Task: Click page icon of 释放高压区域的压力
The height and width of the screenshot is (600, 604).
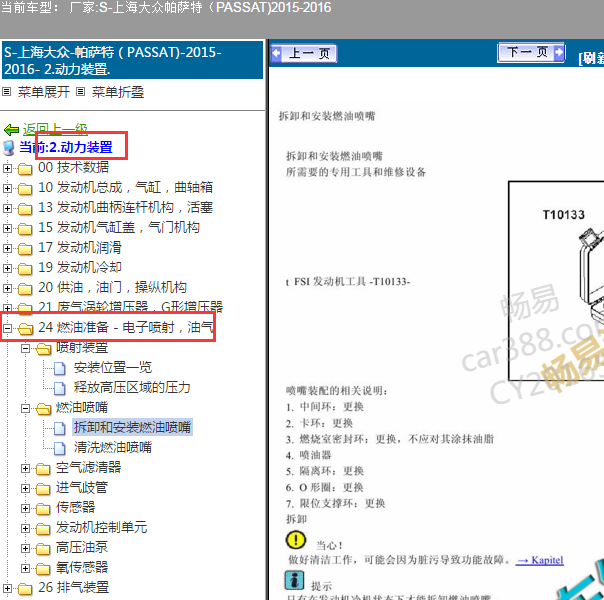Action: 60,388
